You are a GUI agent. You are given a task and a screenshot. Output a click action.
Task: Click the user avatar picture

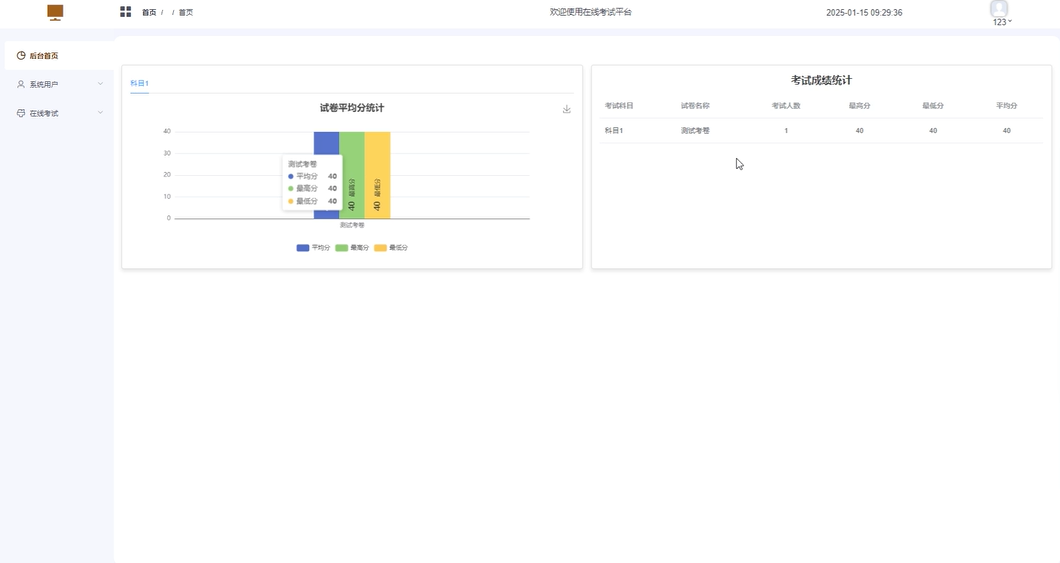[x=999, y=8]
